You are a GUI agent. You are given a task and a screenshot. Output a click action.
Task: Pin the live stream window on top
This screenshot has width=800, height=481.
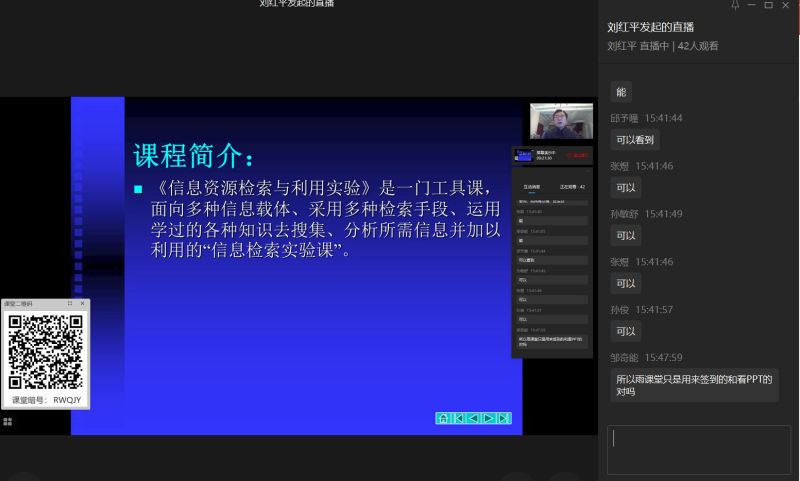(735, 5)
